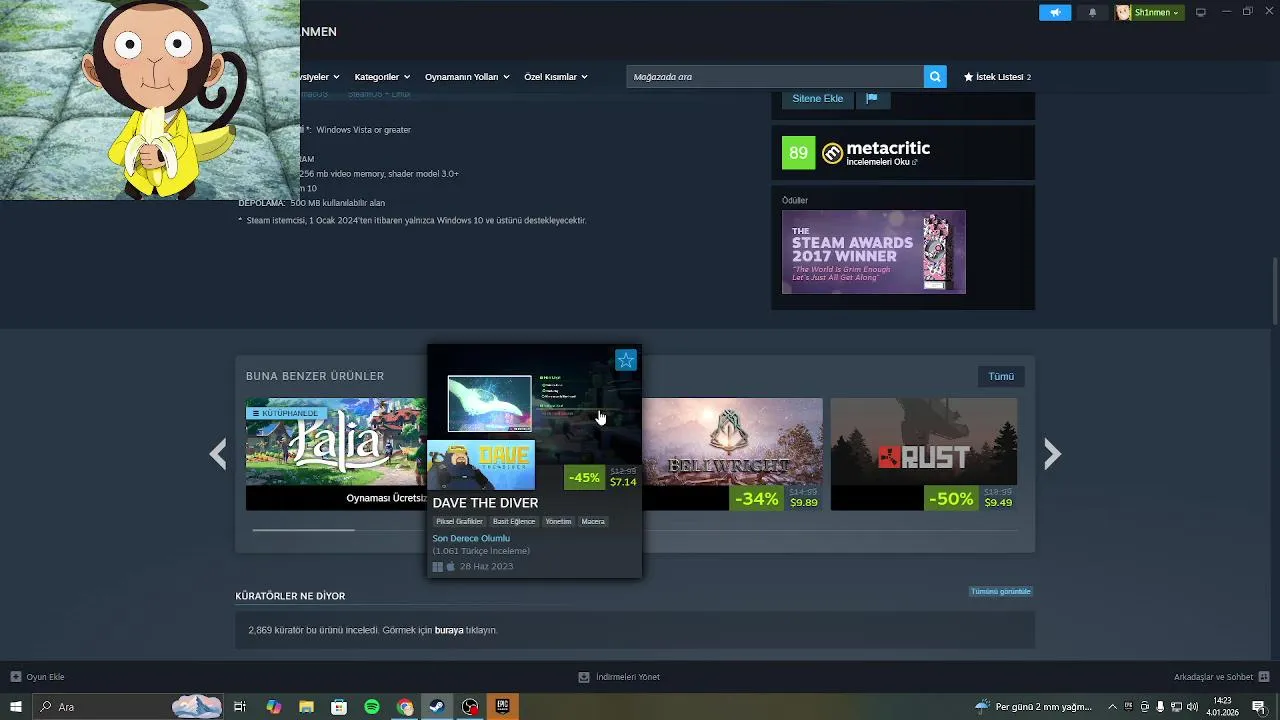The width and height of the screenshot is (1280, 720).
Task: Click the Big Picture mode monitor icon
Action: 1201,12
